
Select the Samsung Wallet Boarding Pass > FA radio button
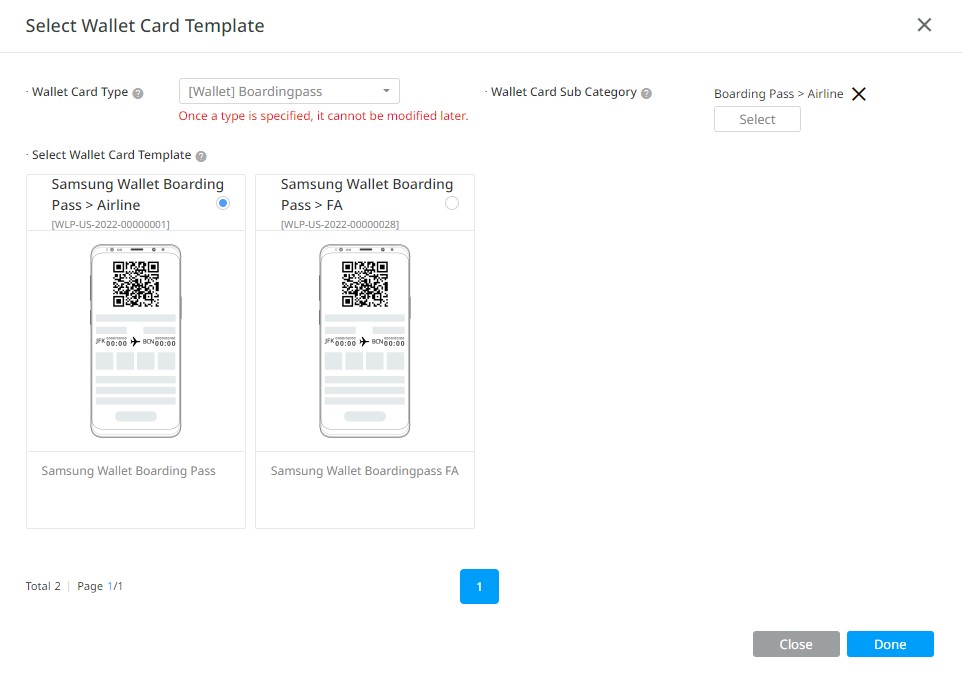pos(452,202)
